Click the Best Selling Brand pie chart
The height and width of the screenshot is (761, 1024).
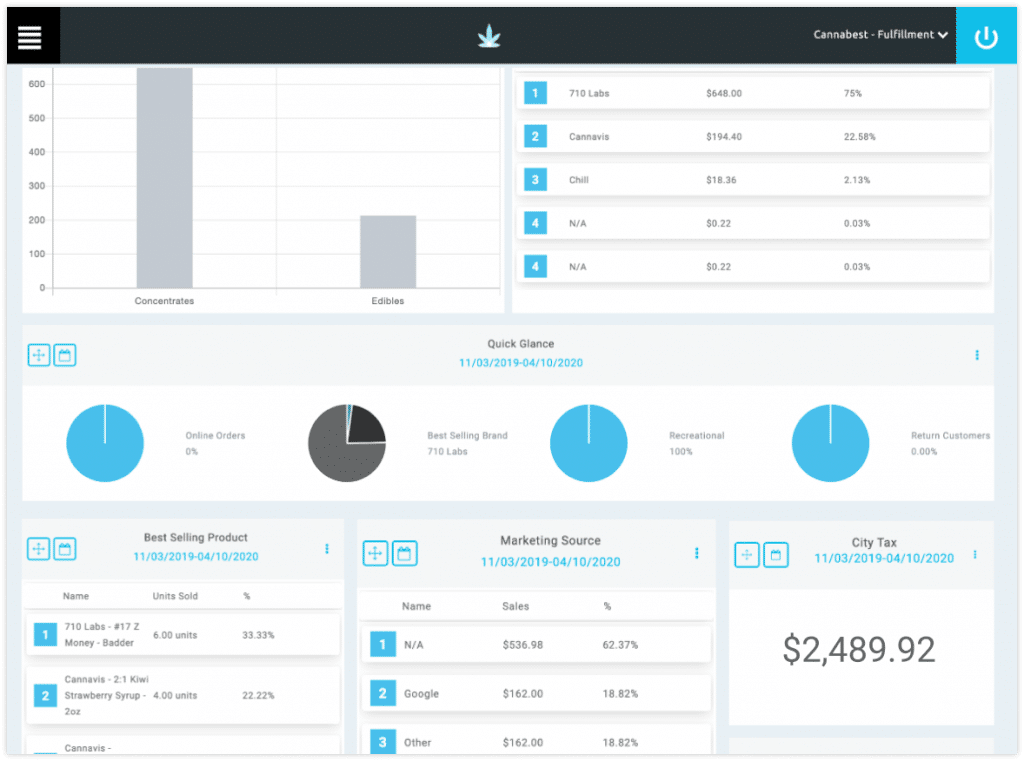point(347,443)
